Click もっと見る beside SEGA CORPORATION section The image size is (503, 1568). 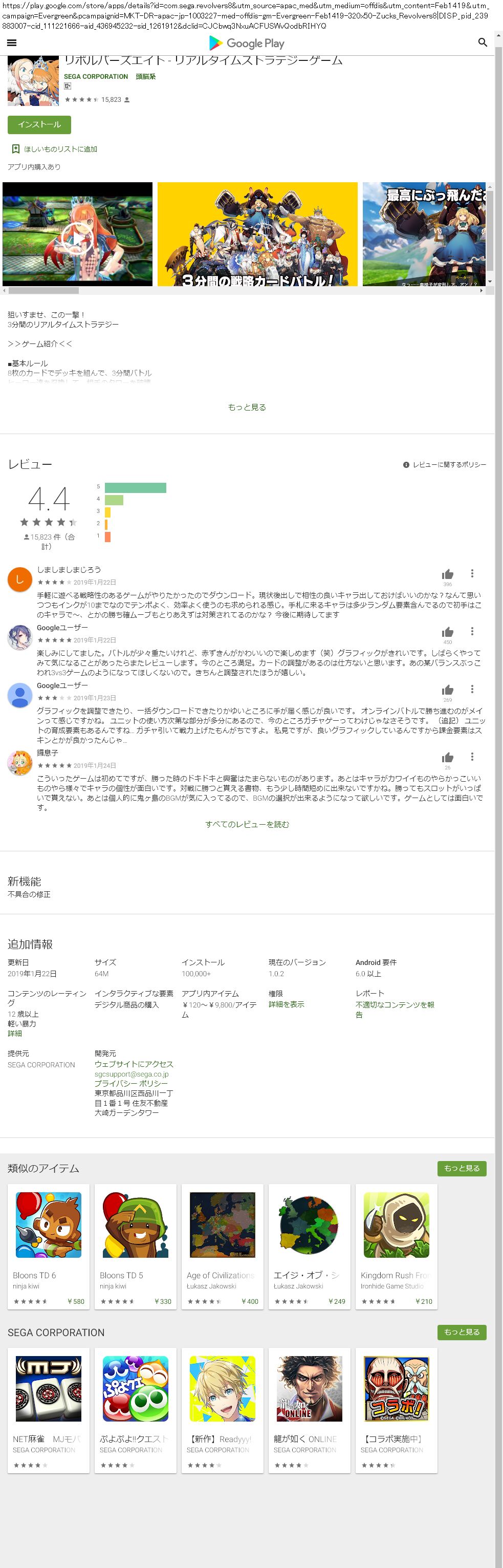[462, 1332]
